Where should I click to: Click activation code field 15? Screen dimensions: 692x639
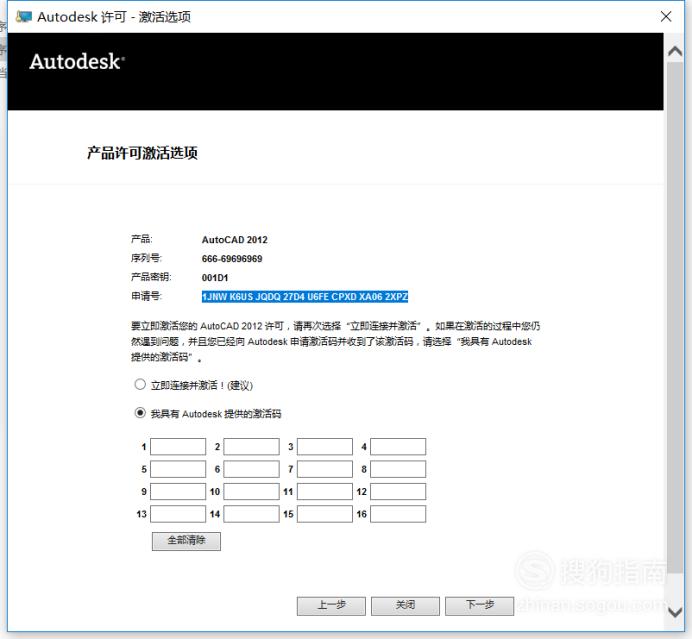coord(324,514)
